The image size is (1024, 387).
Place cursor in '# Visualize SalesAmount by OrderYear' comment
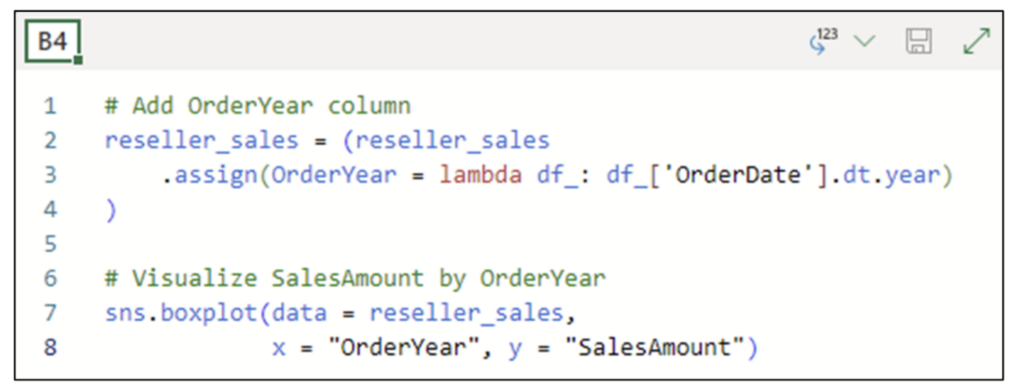(355, 279)
